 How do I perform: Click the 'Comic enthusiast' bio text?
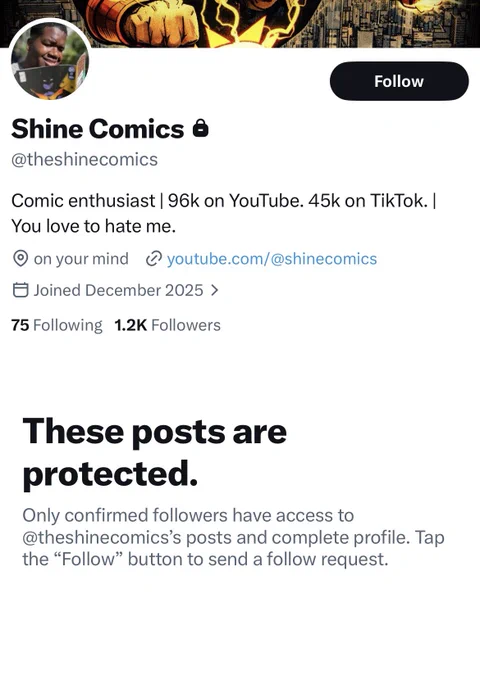coord(83,201)
